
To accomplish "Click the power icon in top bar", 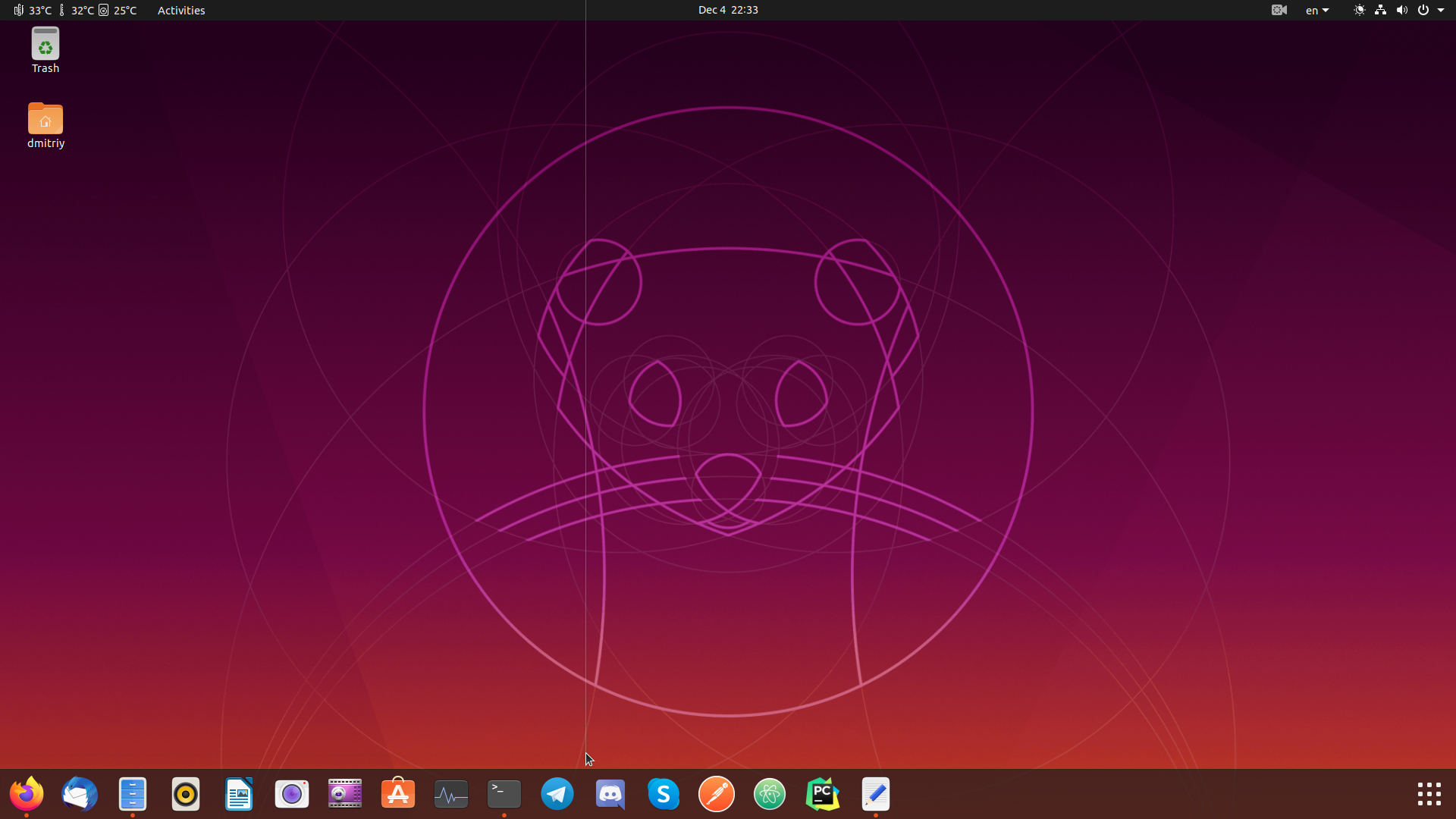I will (x=1423, y=10).
